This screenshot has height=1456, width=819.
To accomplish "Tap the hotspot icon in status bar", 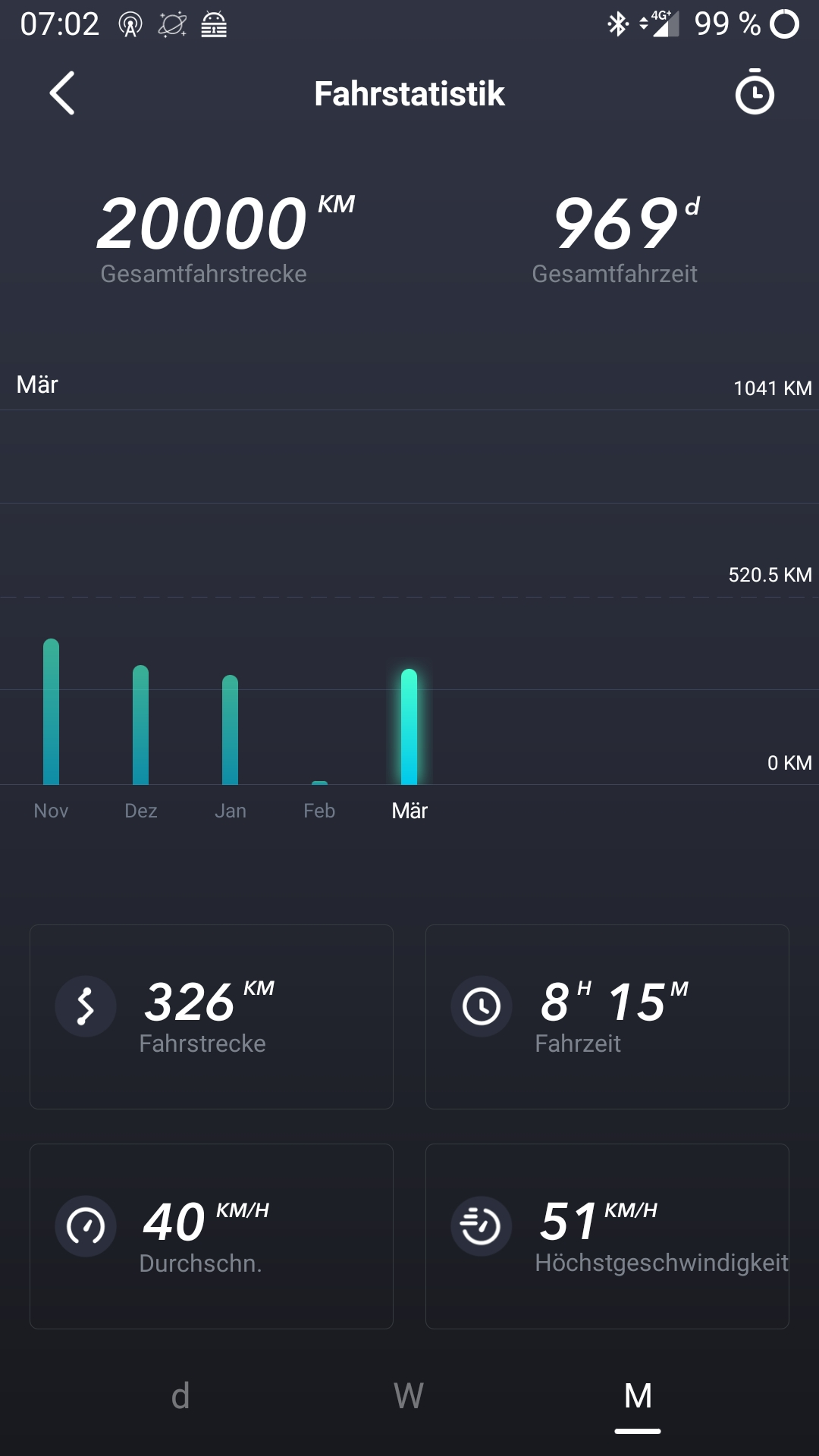I will [130, 25].
